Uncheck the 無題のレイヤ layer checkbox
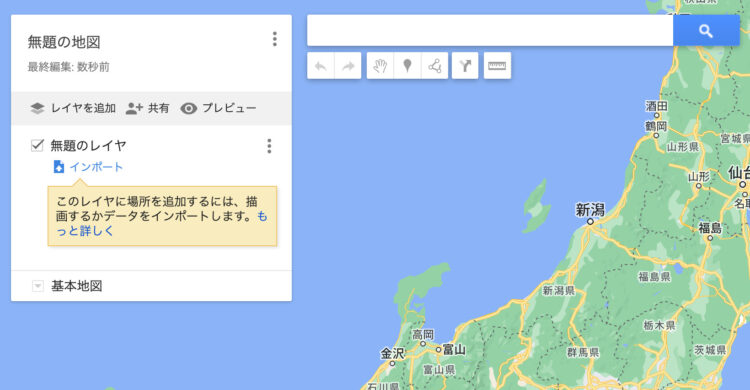750x390 pixels. coord(37,145)
